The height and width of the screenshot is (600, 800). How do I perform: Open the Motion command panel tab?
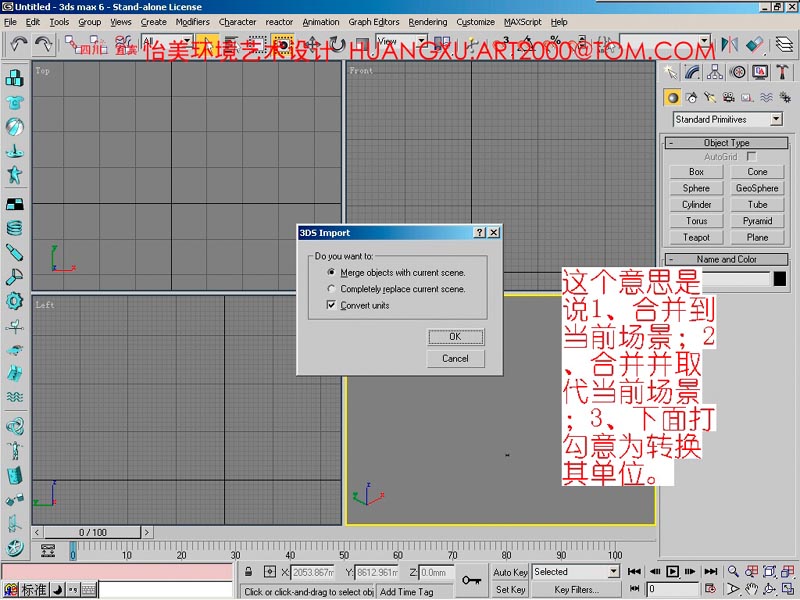pyautogui.click(x=738, y=72)
